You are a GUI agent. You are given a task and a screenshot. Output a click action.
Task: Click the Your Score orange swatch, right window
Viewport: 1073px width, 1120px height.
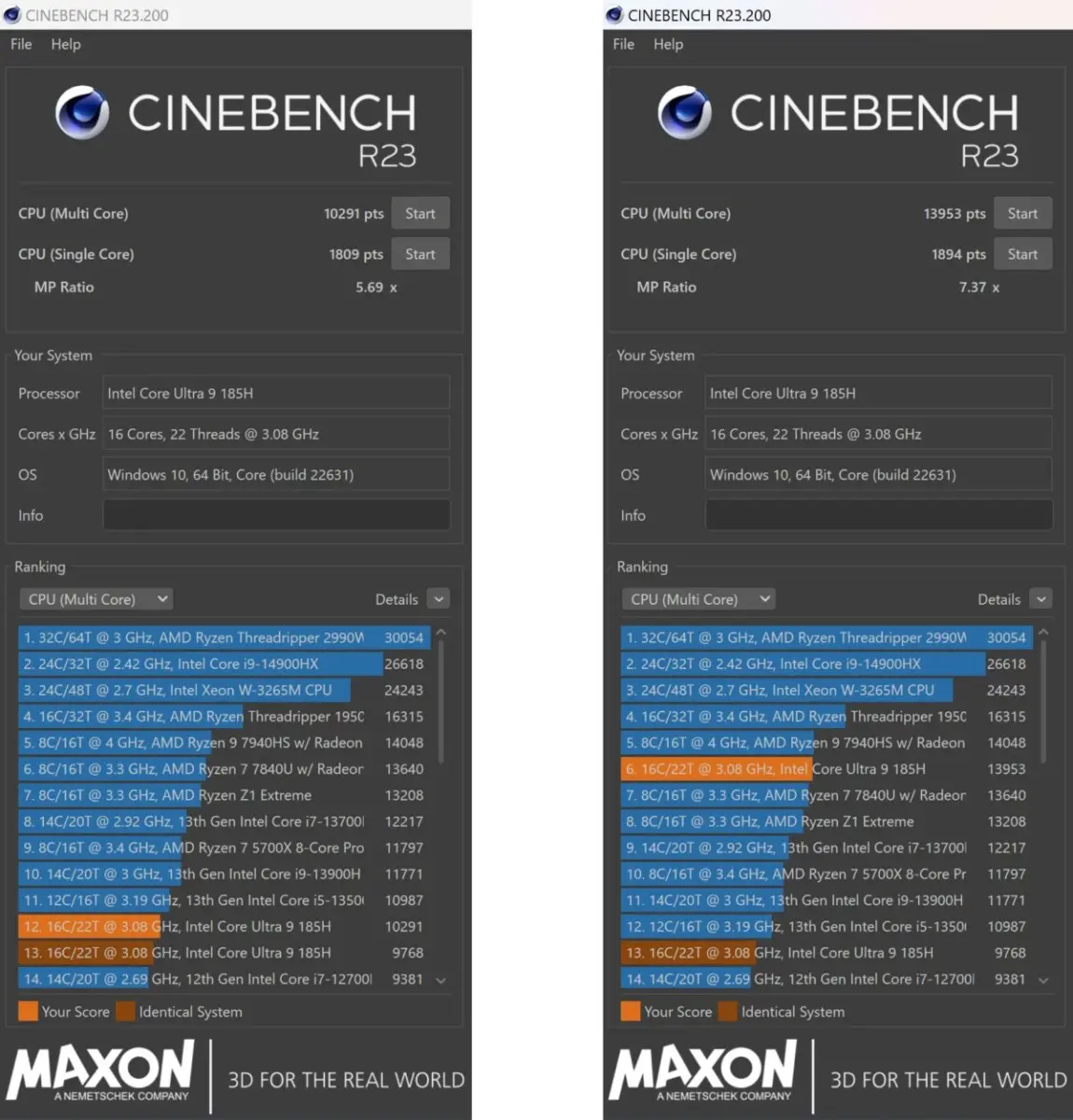pos(631,1012)
